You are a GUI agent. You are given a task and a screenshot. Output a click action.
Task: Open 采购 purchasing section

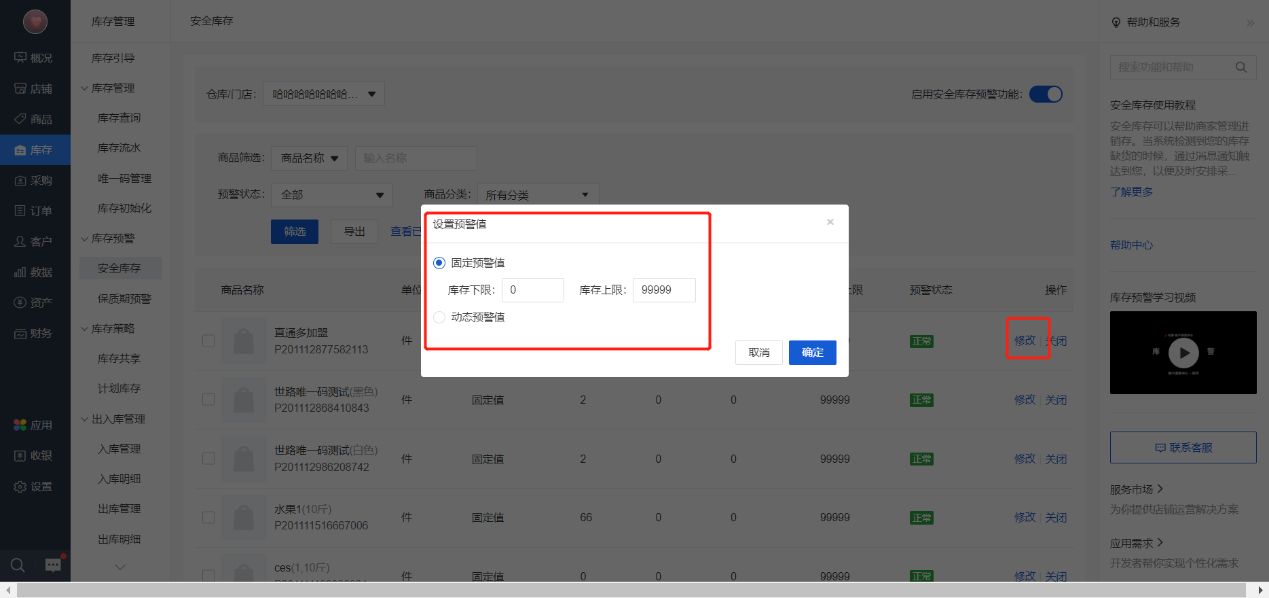34,181
